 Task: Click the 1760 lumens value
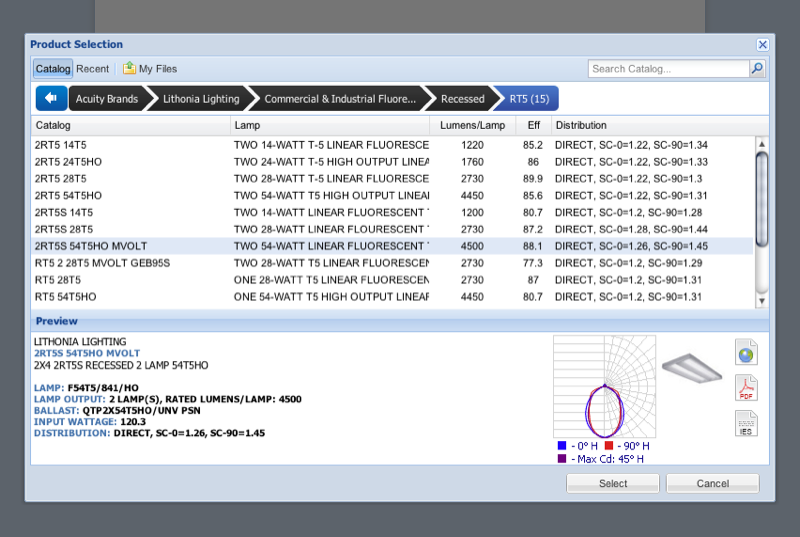coord(472,162)
